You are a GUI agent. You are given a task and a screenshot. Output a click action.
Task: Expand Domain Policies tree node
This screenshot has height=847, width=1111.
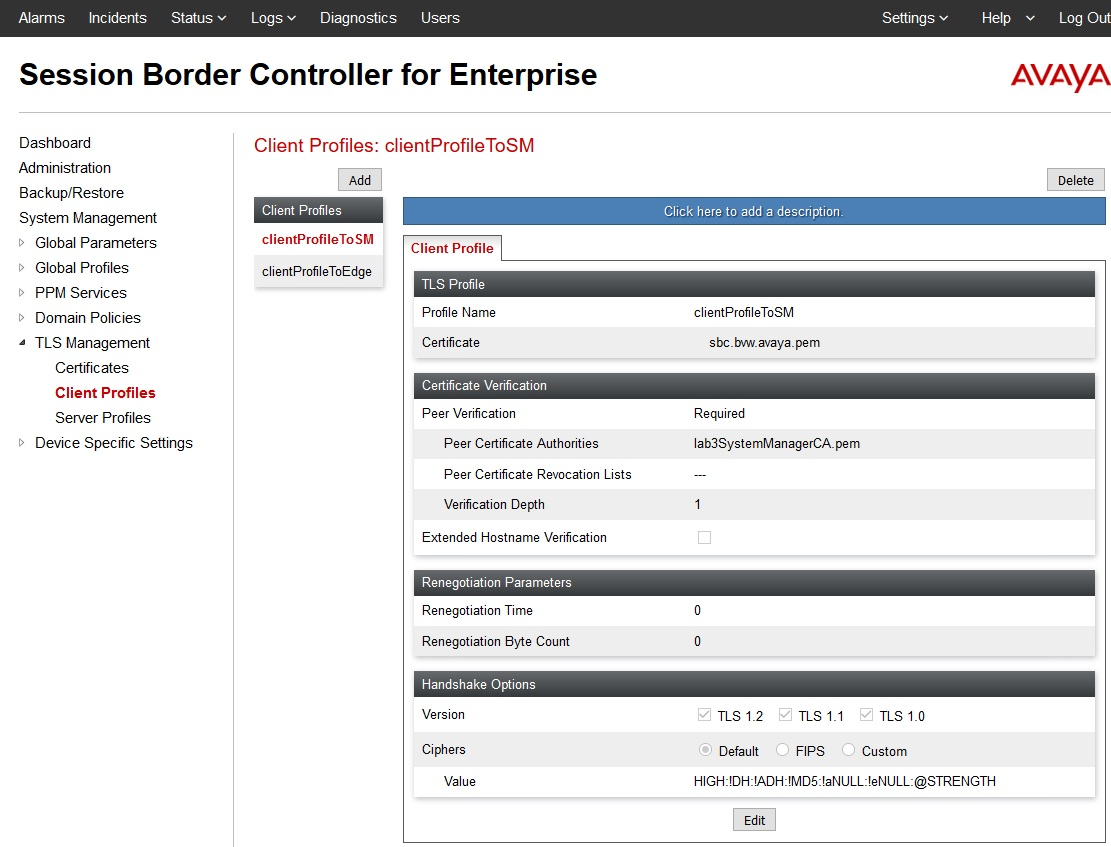pyautogui.click(x=21, y=318)
